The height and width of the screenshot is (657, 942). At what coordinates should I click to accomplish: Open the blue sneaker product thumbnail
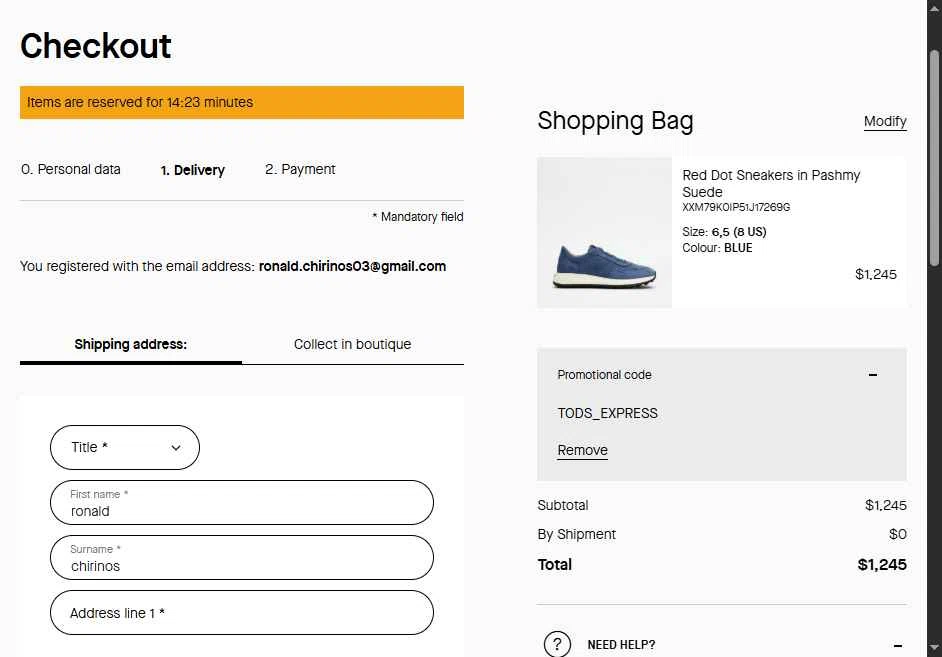pyautogui.click(x=604, y=232)
